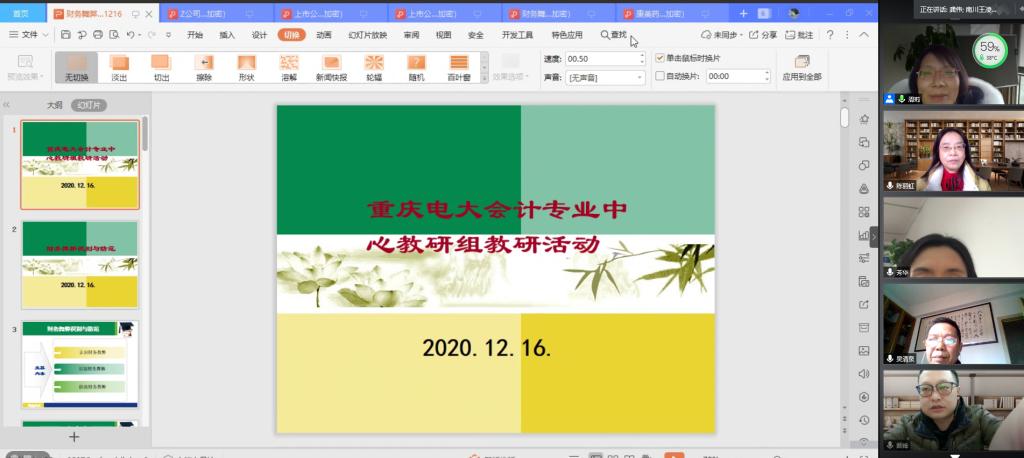Select slide 2 thumbnail in panel
The height and width of the screenshot is (458, 1024).
[80, 265]
